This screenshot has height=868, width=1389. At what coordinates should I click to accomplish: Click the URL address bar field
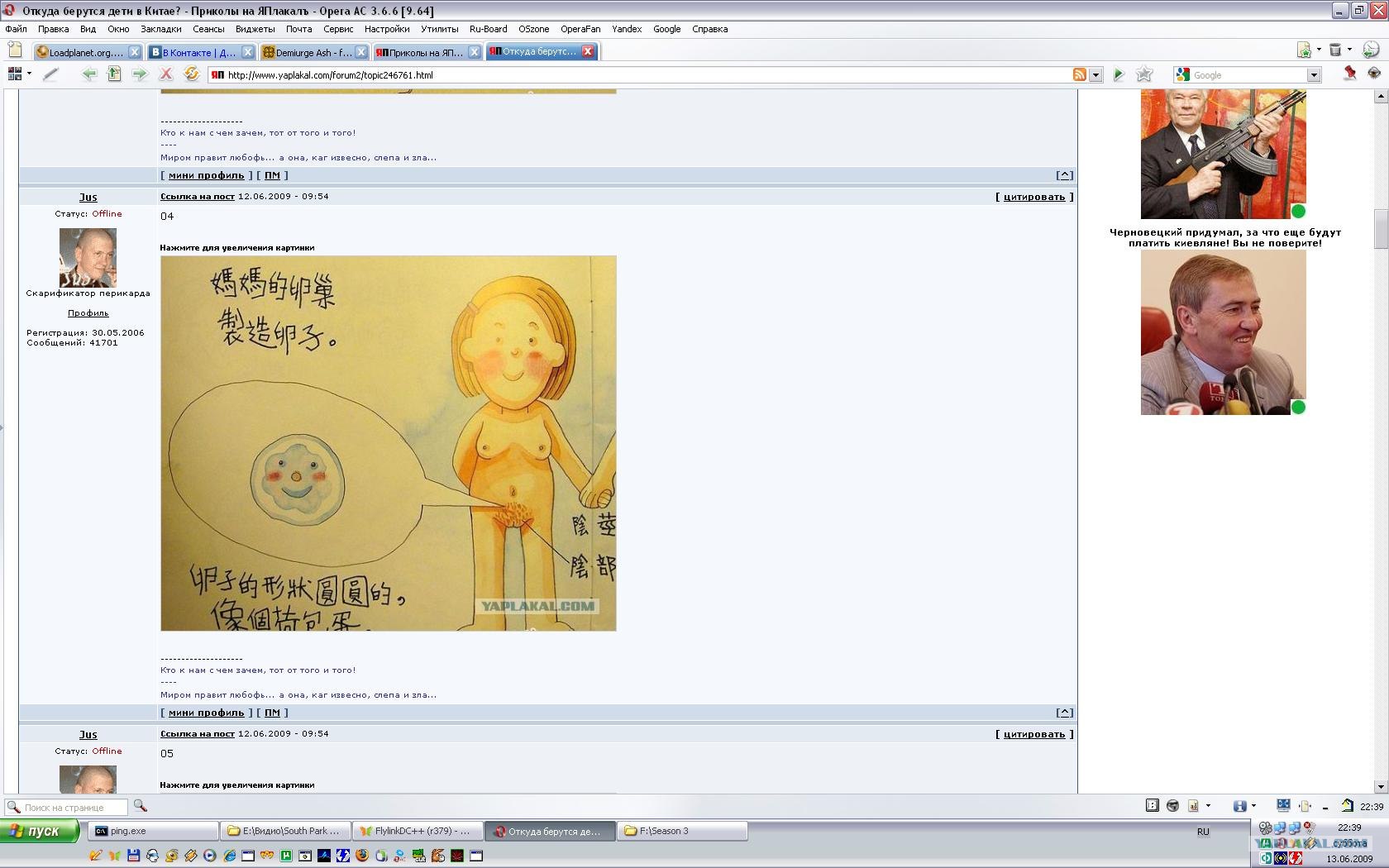tap(649, 75)
